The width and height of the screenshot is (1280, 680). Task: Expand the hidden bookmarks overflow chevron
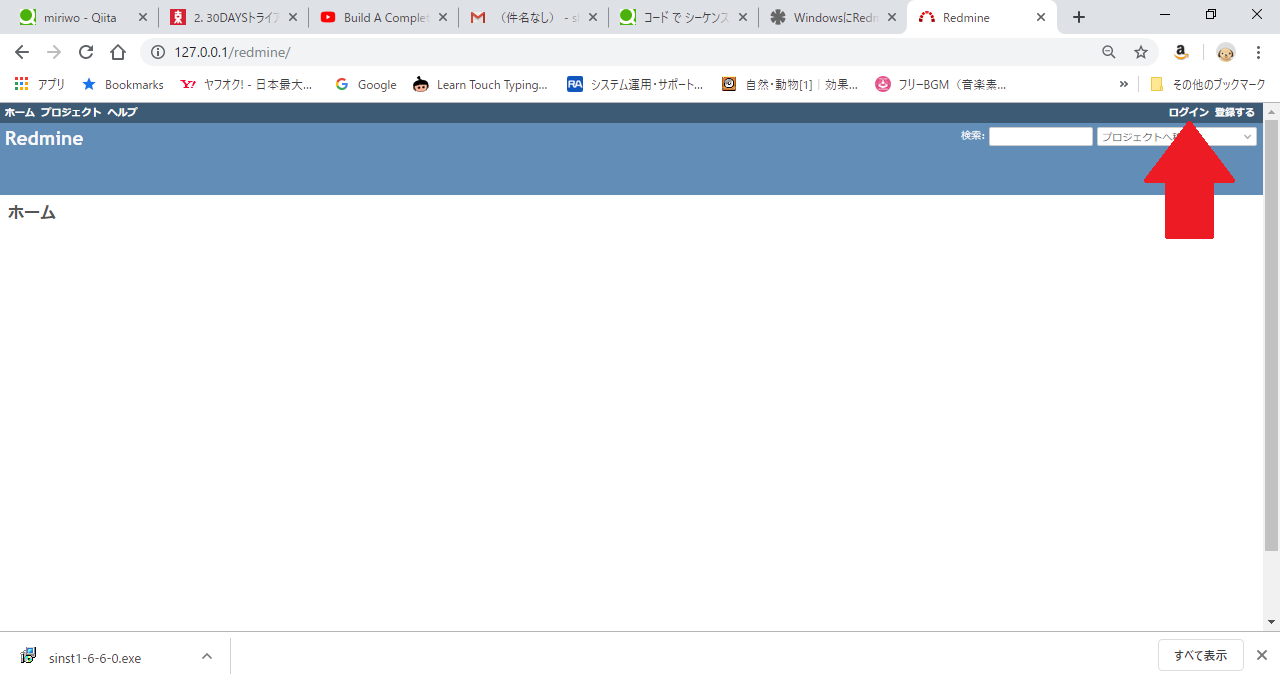point(1122,84)
